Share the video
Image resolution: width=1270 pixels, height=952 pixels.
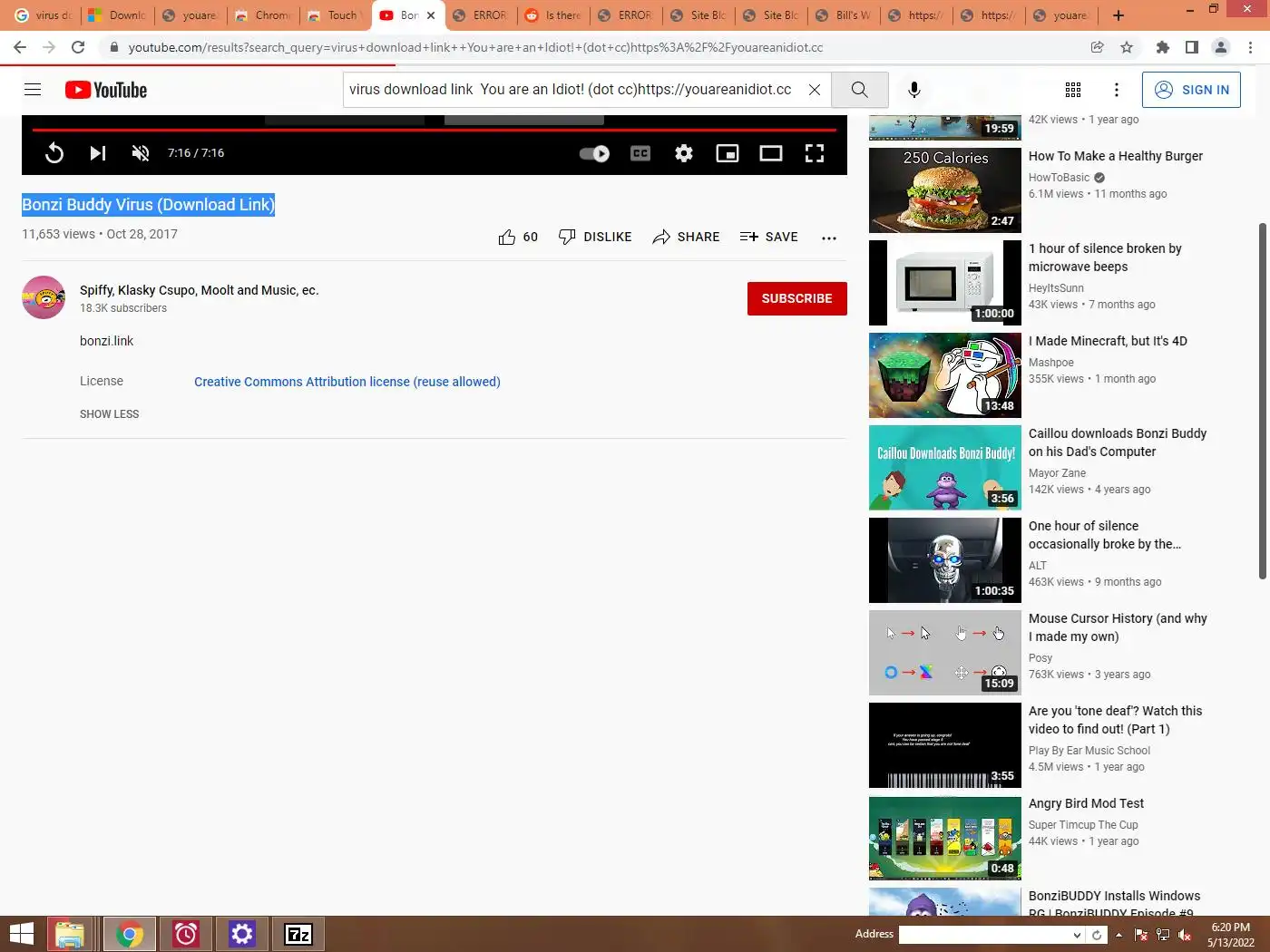[x=686, y=237]
